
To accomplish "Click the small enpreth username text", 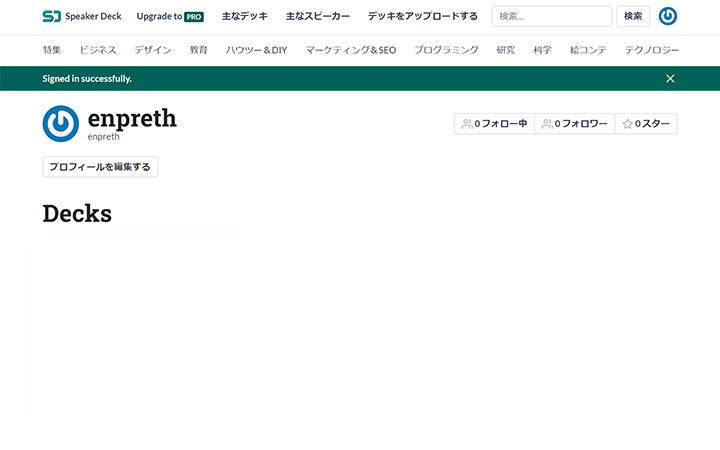I will point(103,137).
